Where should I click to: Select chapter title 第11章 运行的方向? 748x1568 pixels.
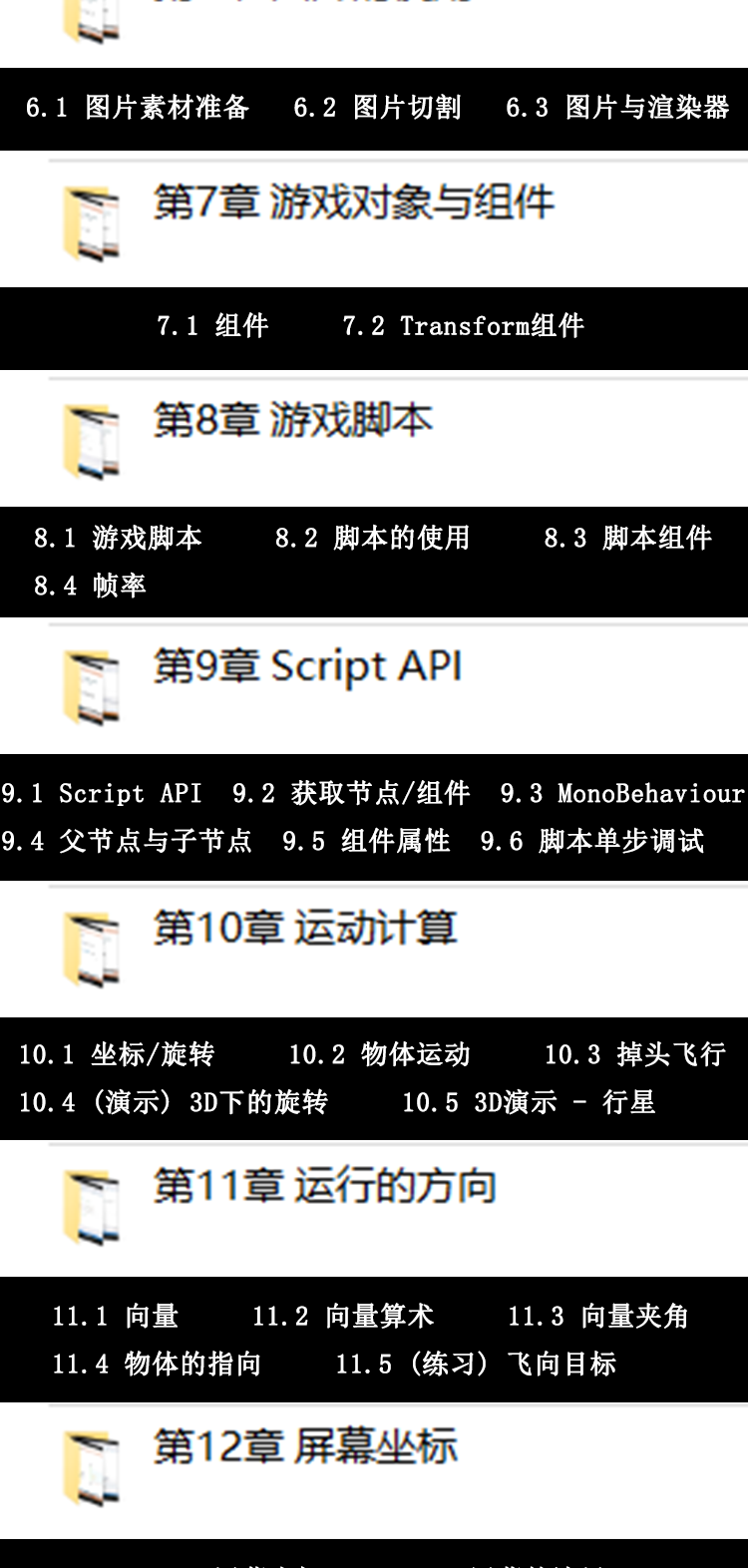click(325, 1186)
